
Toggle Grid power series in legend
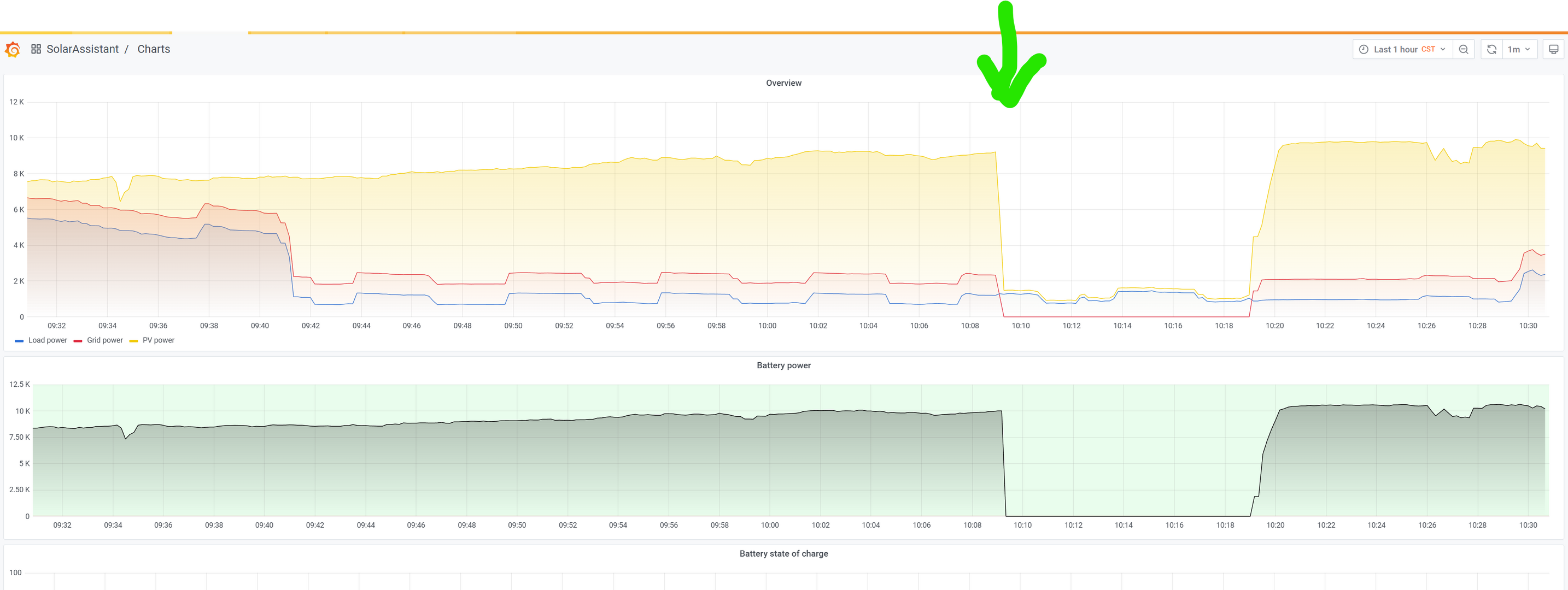(x=104, y=340)
